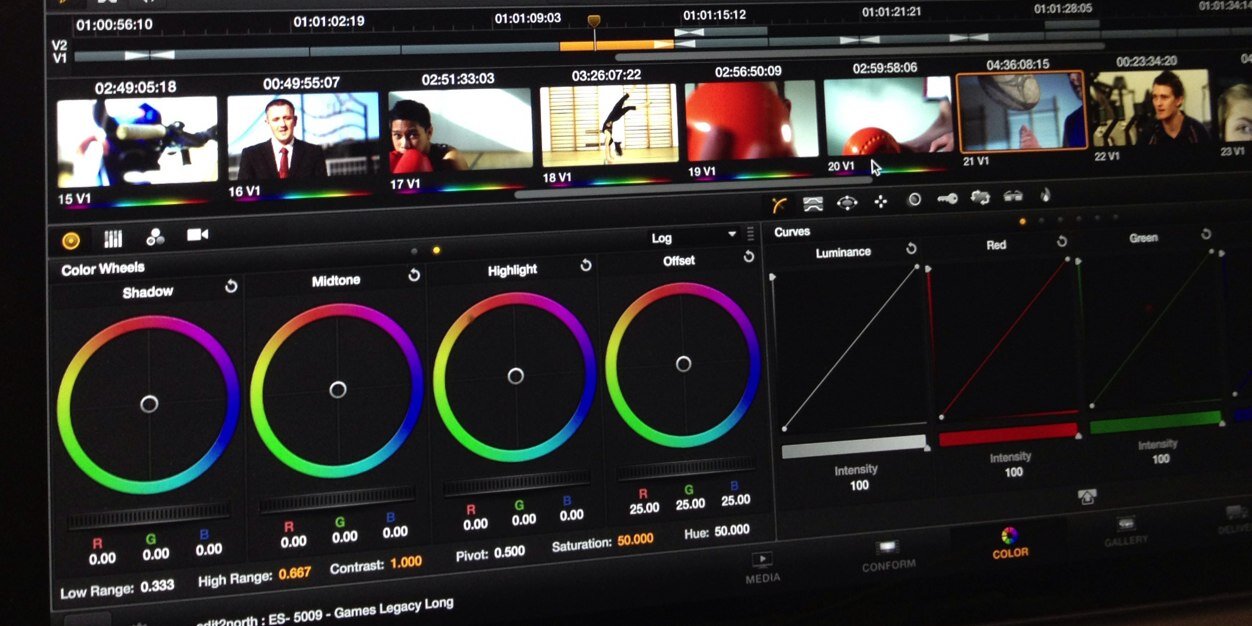Adjust the Midtone master jog wheel
The height and width of the screenshot is (626, 1252).
(x=337, y=498)
